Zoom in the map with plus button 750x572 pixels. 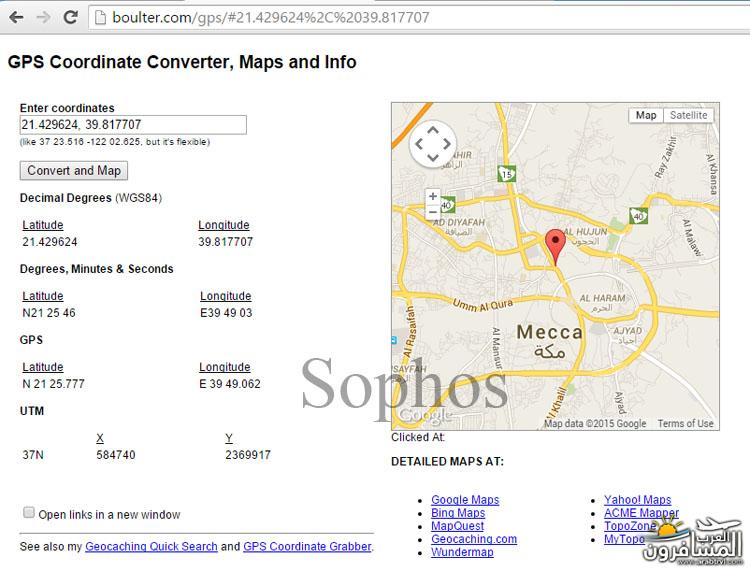coord(433,197)
